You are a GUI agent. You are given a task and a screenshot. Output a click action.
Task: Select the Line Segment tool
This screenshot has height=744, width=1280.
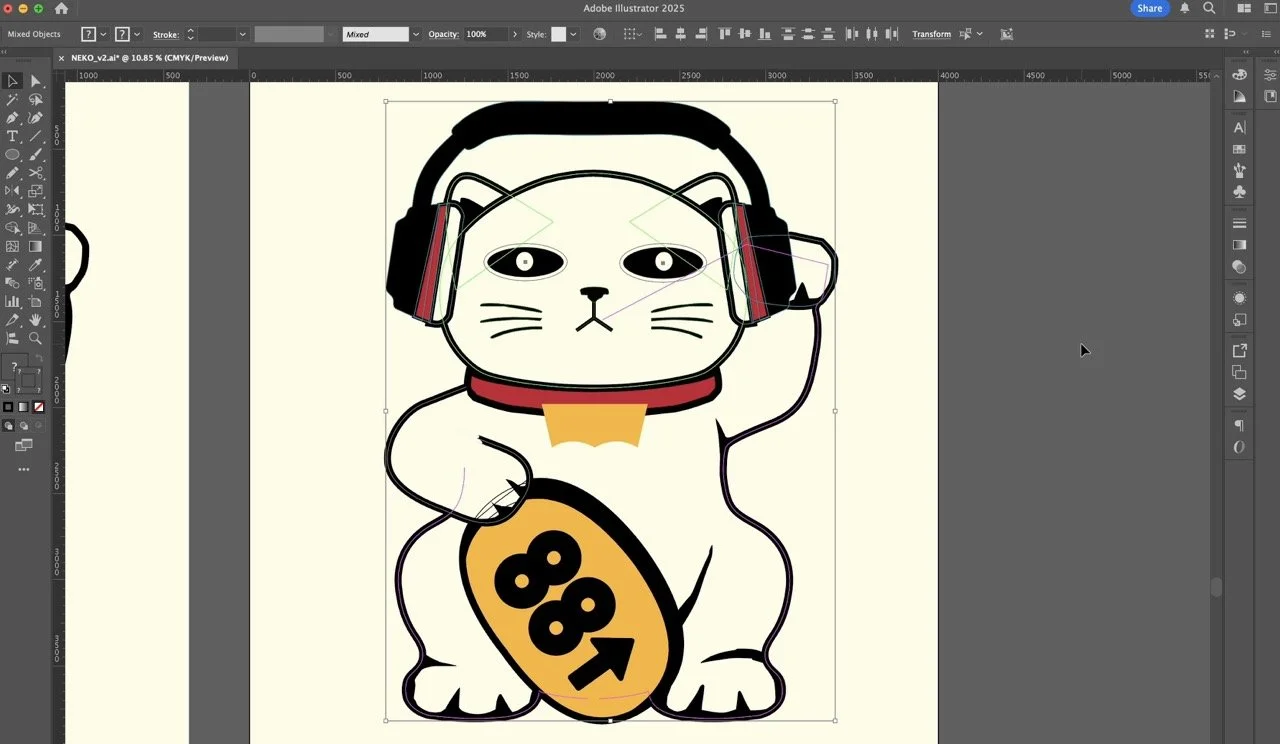[x=35, y=136]
